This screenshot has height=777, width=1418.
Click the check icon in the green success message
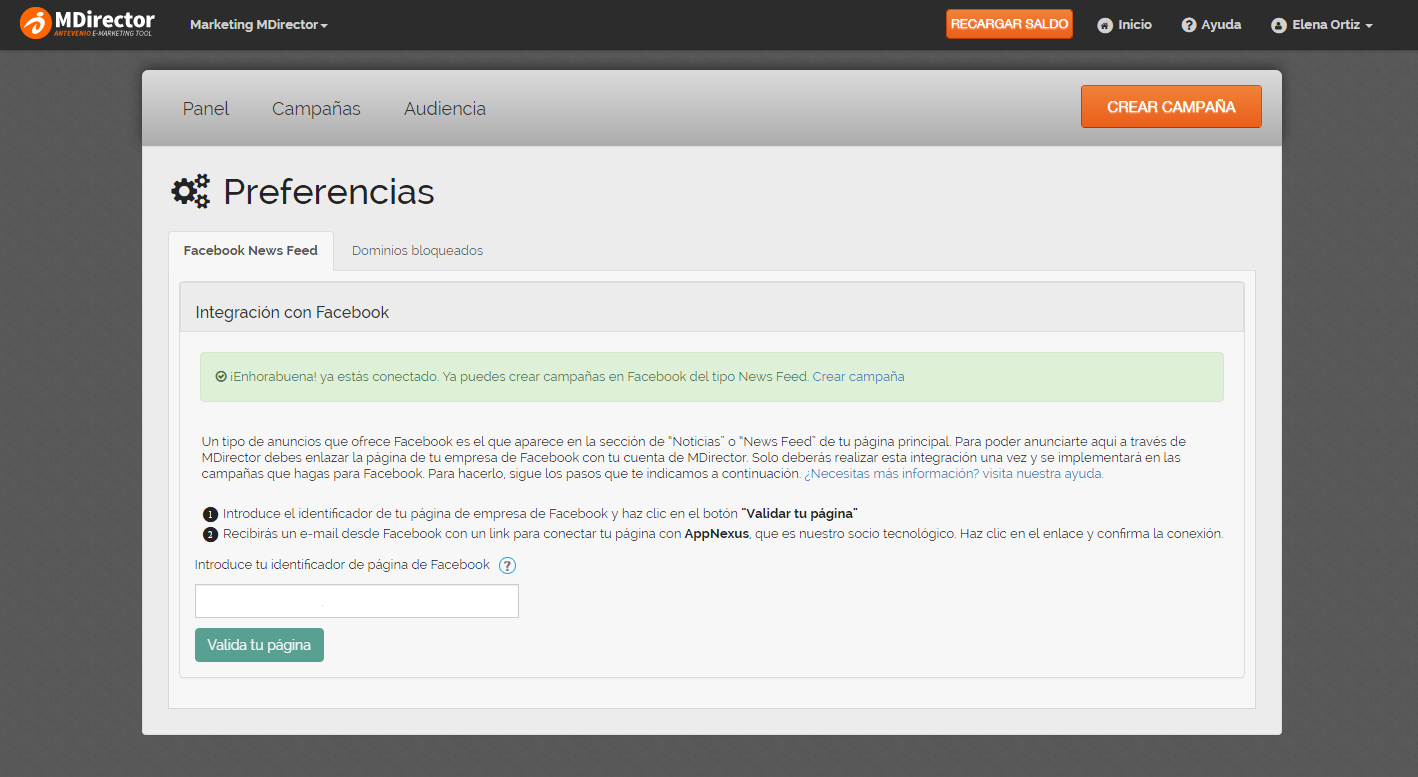221,377
